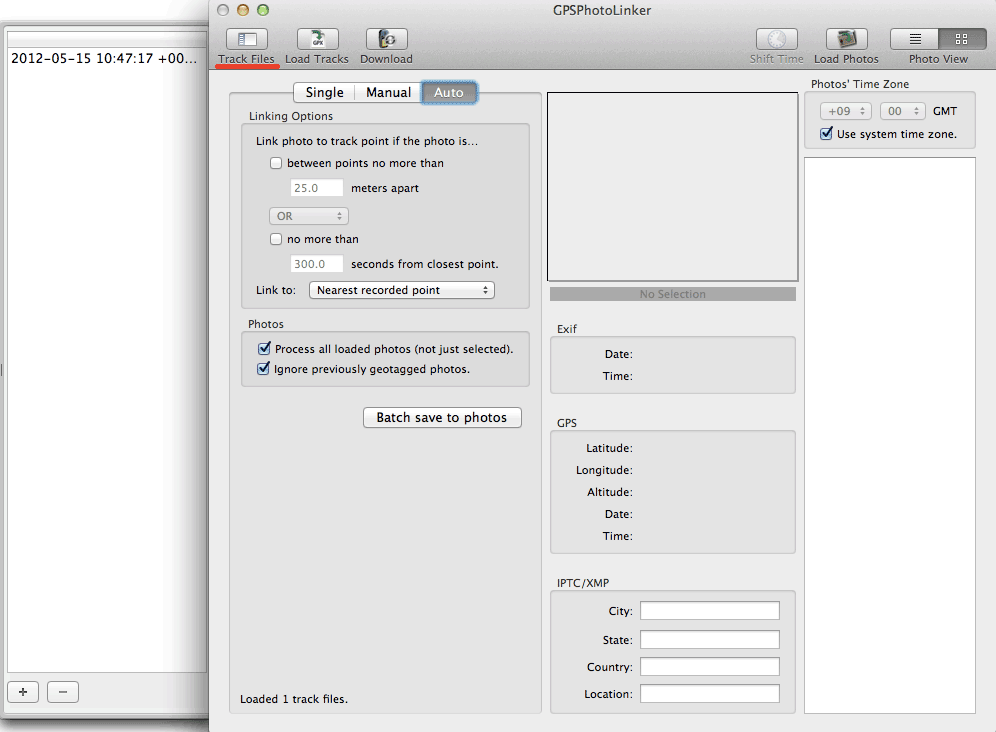
Task: Click Batch save to photos button
Action: (442, 417)
